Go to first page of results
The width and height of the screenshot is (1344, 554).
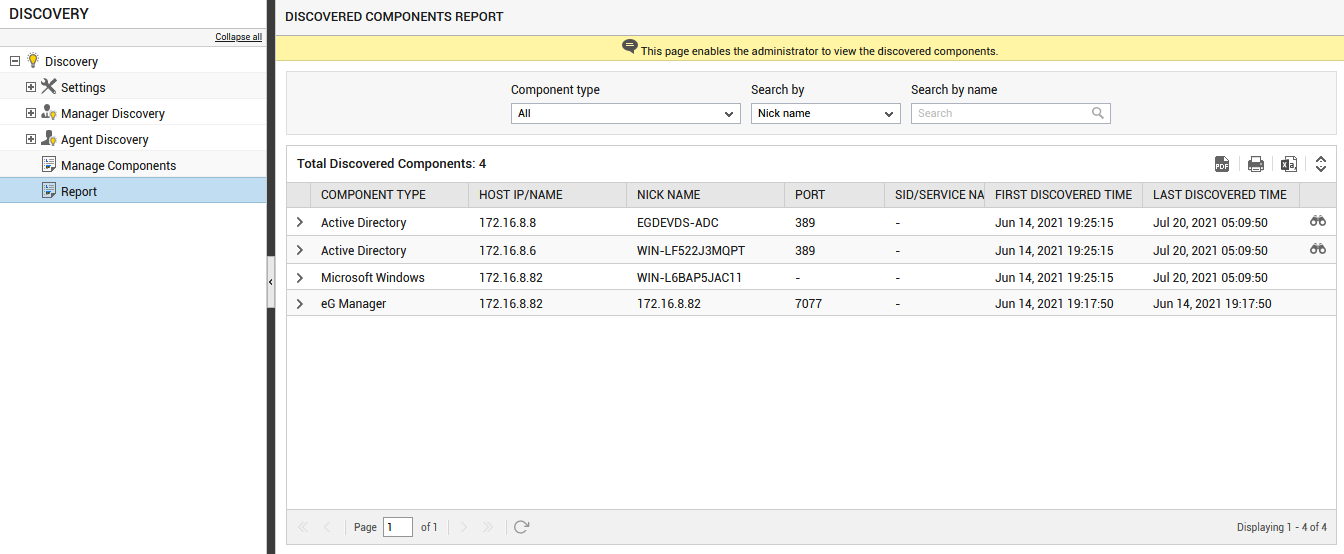(303, 527)
